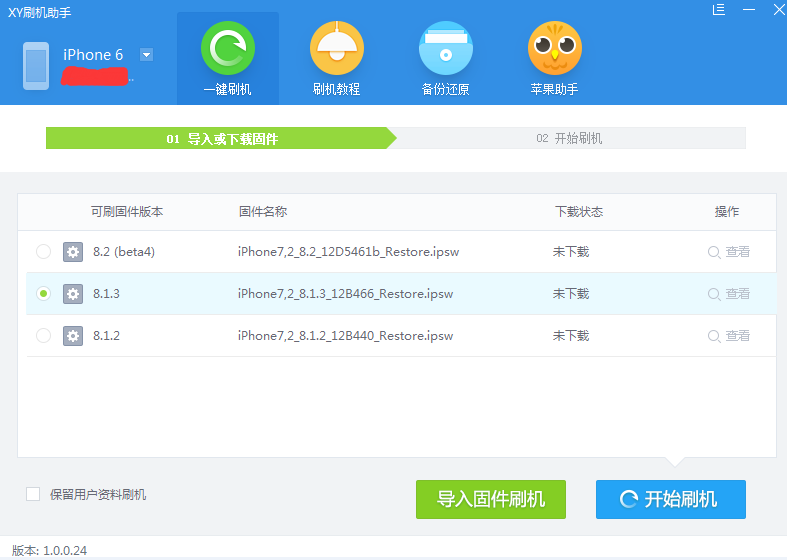The height and width of the screenshot is (560, 787).
Task: Click the 开始刷机 start flashing button
Action: (671, 499)
